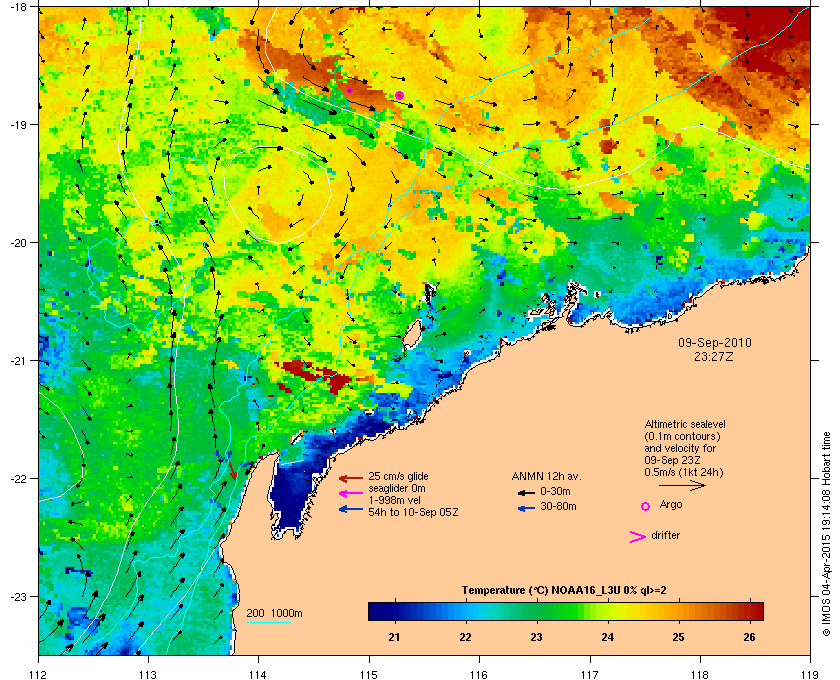
Task: Click the '112' longitude axis label
Action: coord(39,674)
